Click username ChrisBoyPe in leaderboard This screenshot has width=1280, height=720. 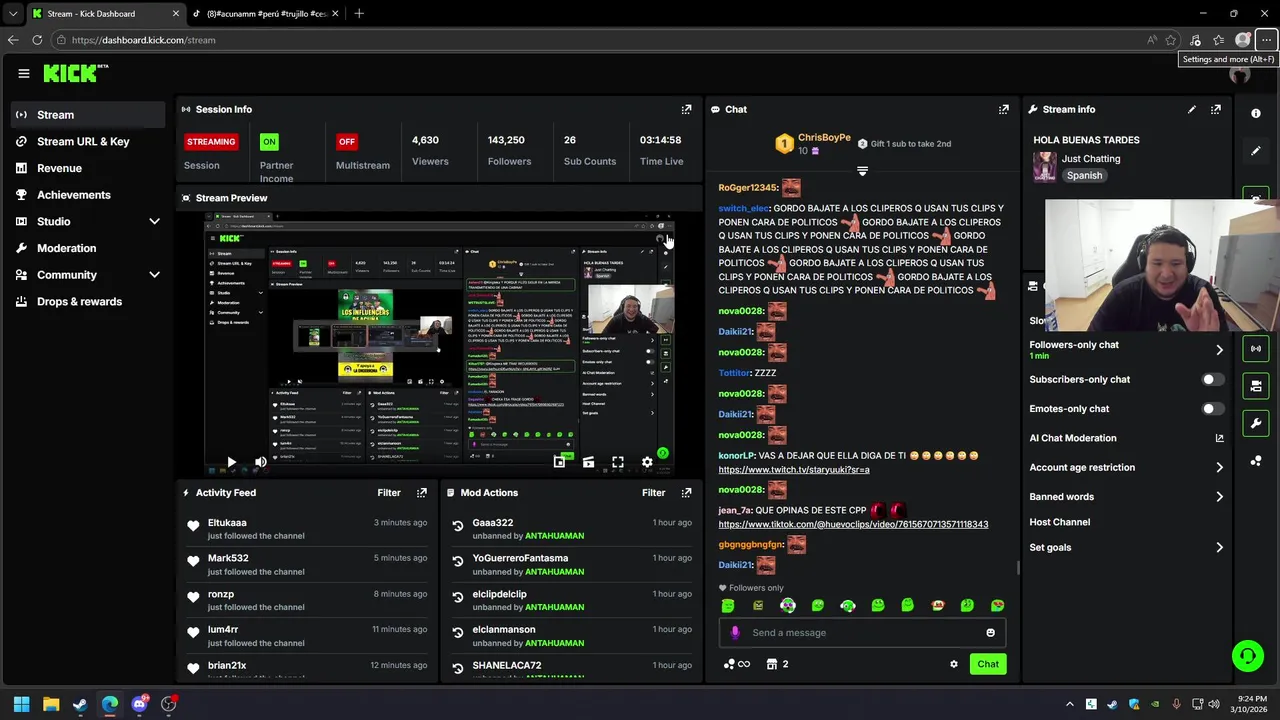click(x=824, y=138)
